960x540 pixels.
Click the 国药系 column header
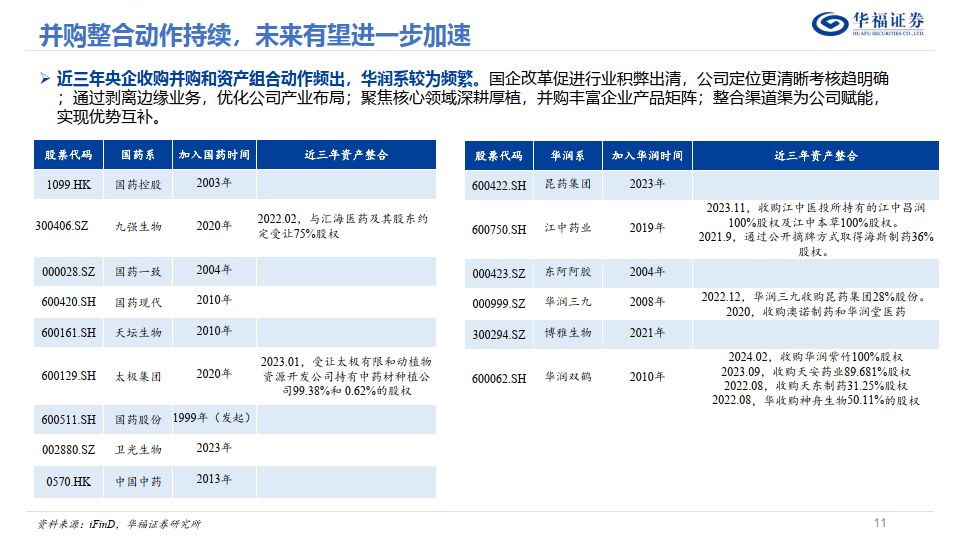coord(138,155)
